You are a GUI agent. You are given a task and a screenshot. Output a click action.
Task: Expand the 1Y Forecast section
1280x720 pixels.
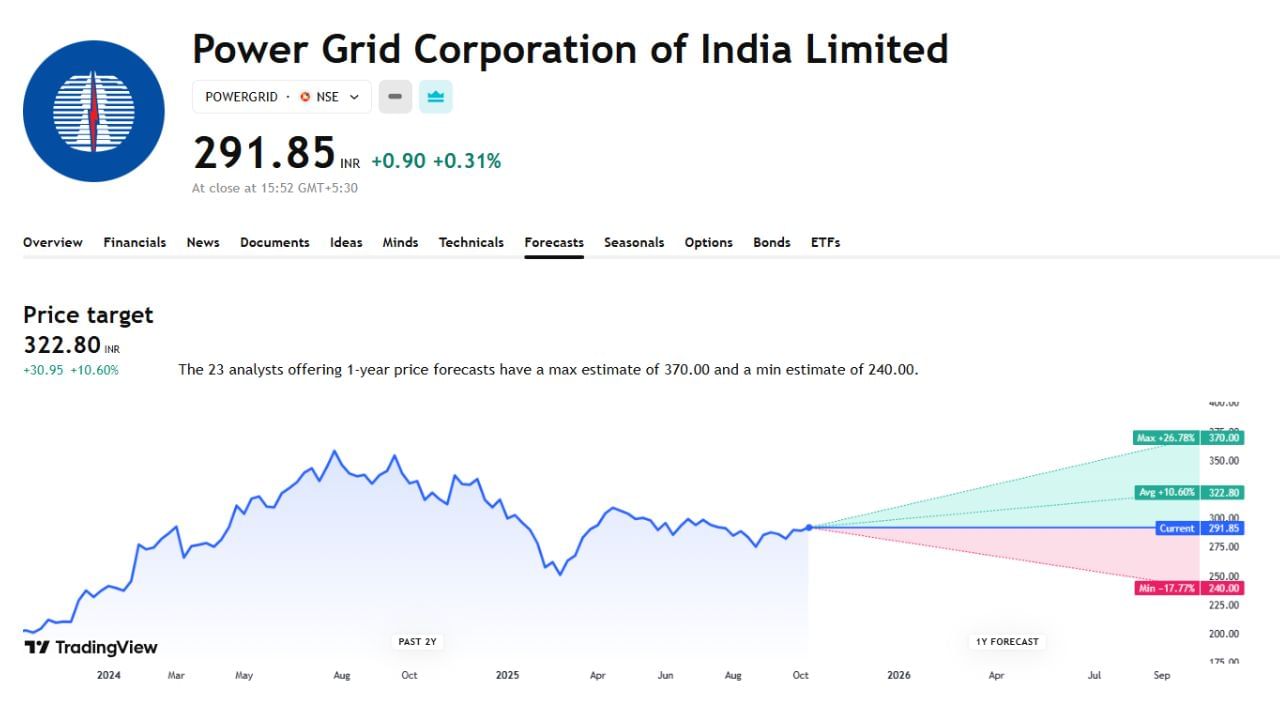[1004, 641]
